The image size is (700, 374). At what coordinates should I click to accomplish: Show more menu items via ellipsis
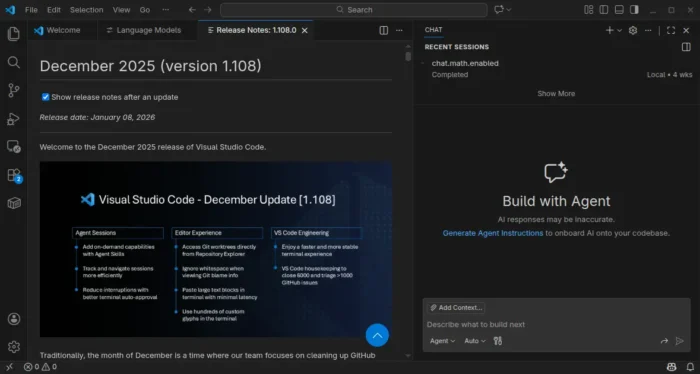coord(166,9)
